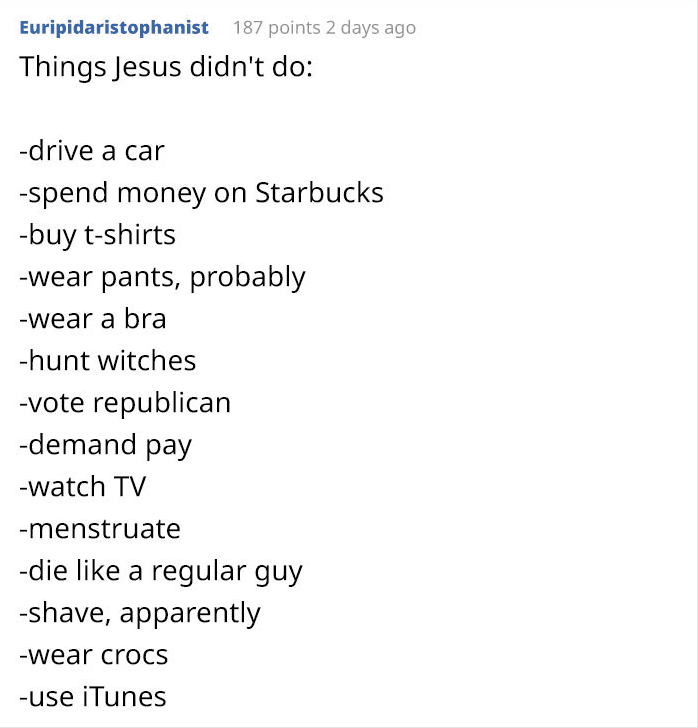Click the wear a bra line
698x728 pixels.
[93, 319]
